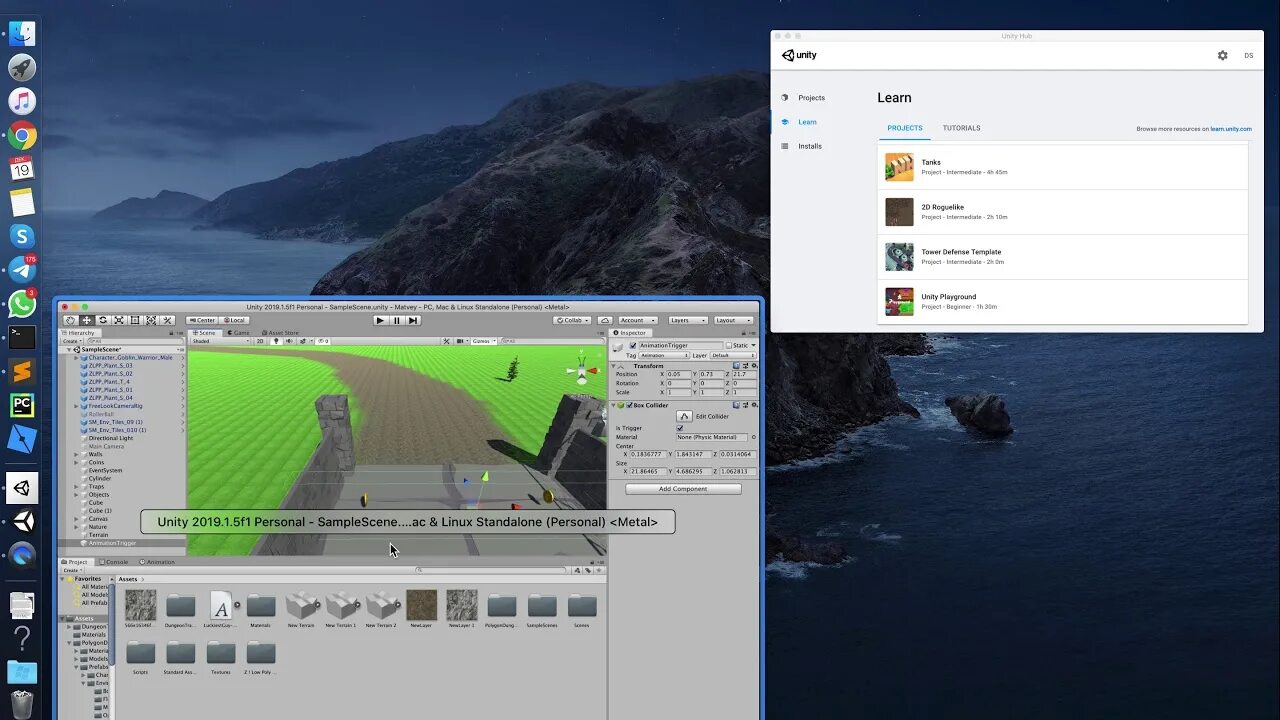Toggle AnimationTrigger active checkbox
The width and height of the screenshot is (1280, 720).
pyautogui.click(x=633, y=345)
